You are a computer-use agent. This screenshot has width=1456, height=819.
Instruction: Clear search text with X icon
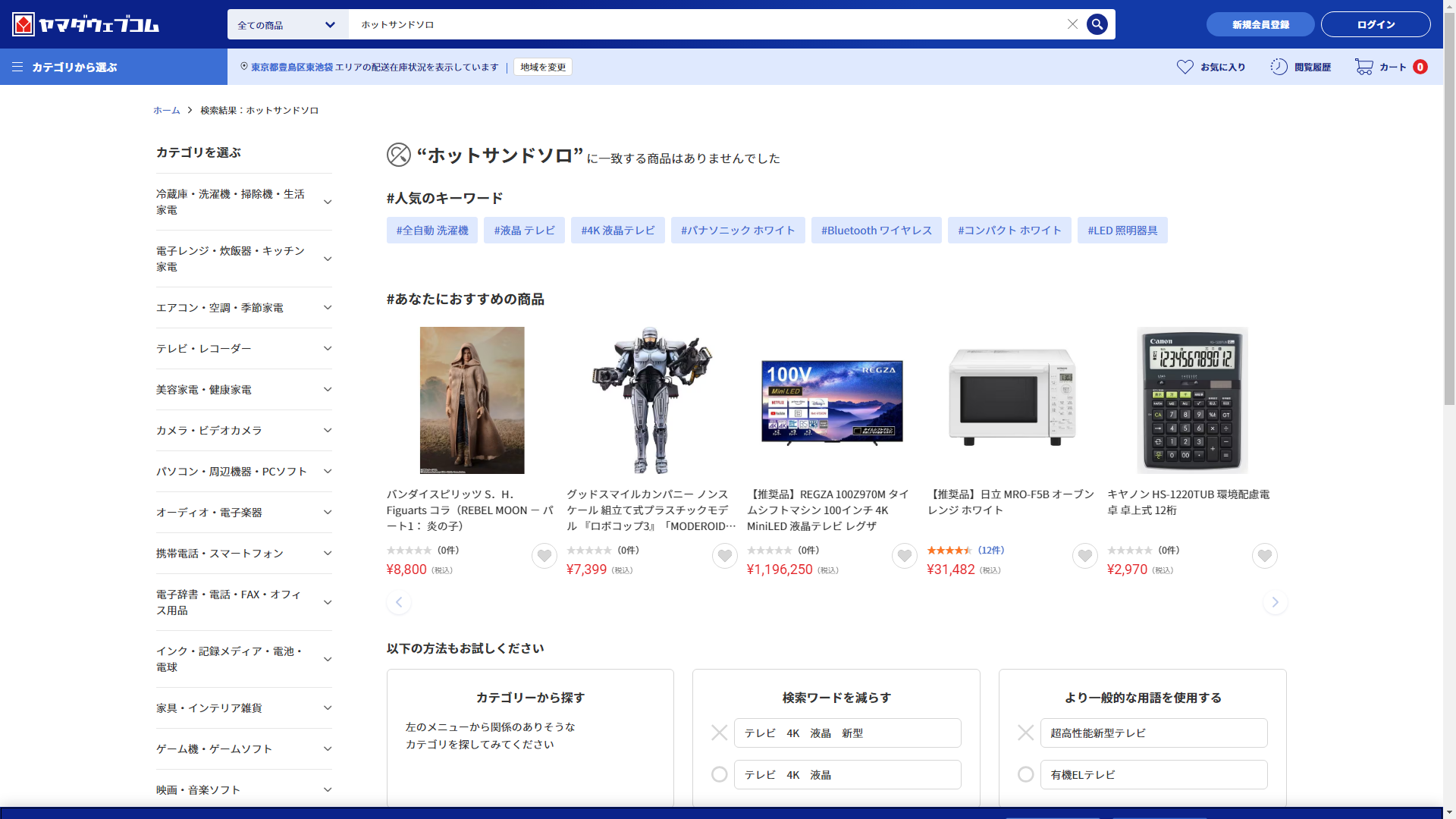tap(1072, 24)
